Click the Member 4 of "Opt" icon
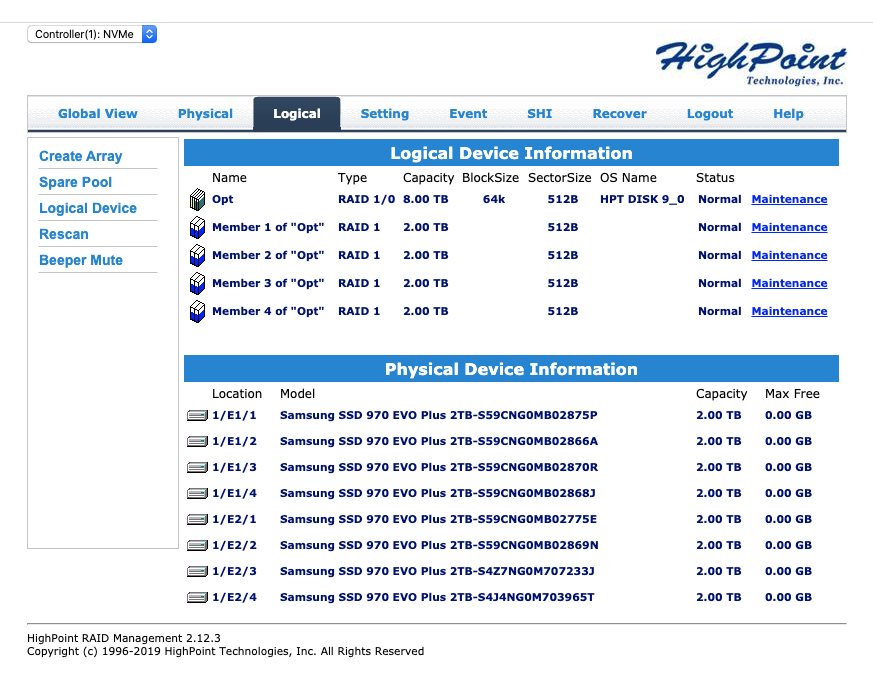Viewport: 873px width, 698px height. 197,311
